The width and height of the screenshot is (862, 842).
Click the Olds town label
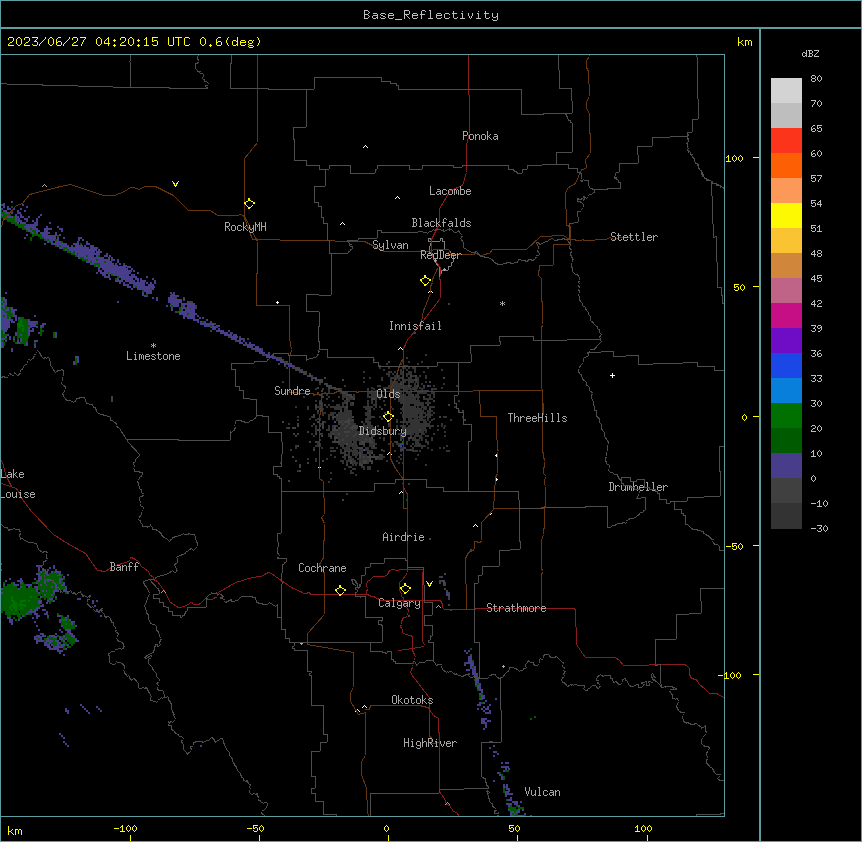(x=388, y=394)
